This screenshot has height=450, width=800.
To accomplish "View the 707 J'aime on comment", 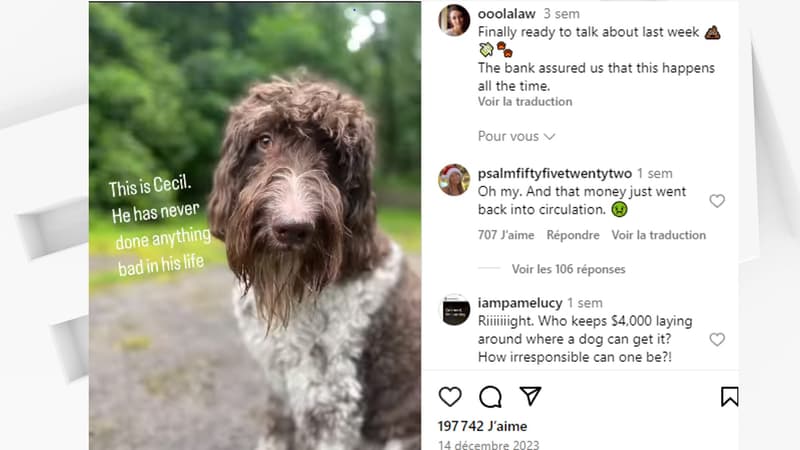I will click(506, 235).
